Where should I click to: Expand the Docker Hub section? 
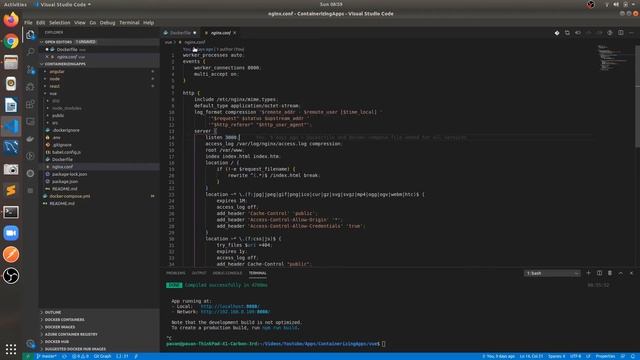pos(100,342)
